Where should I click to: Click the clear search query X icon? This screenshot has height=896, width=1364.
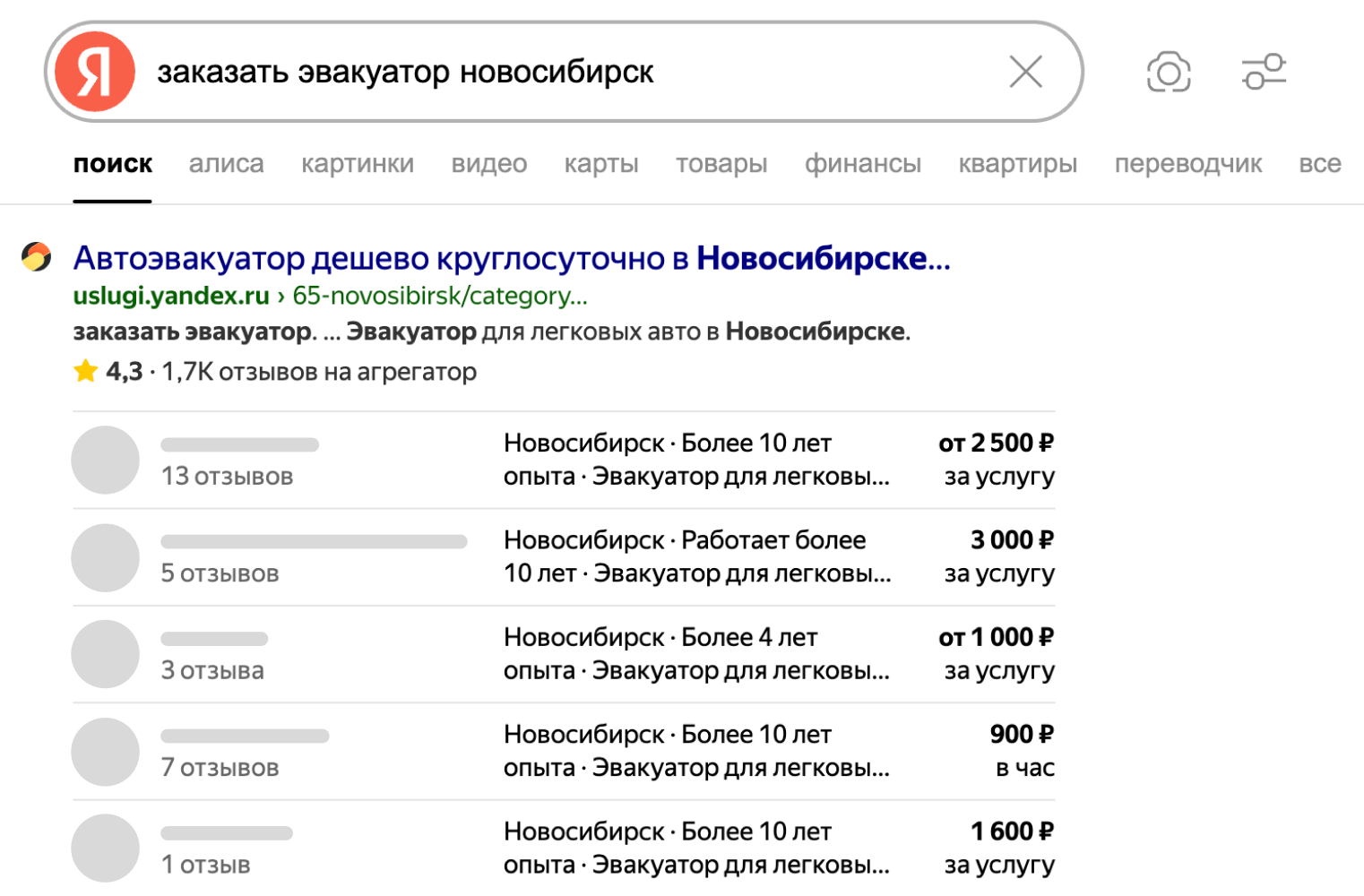[x=1024, y=71]
